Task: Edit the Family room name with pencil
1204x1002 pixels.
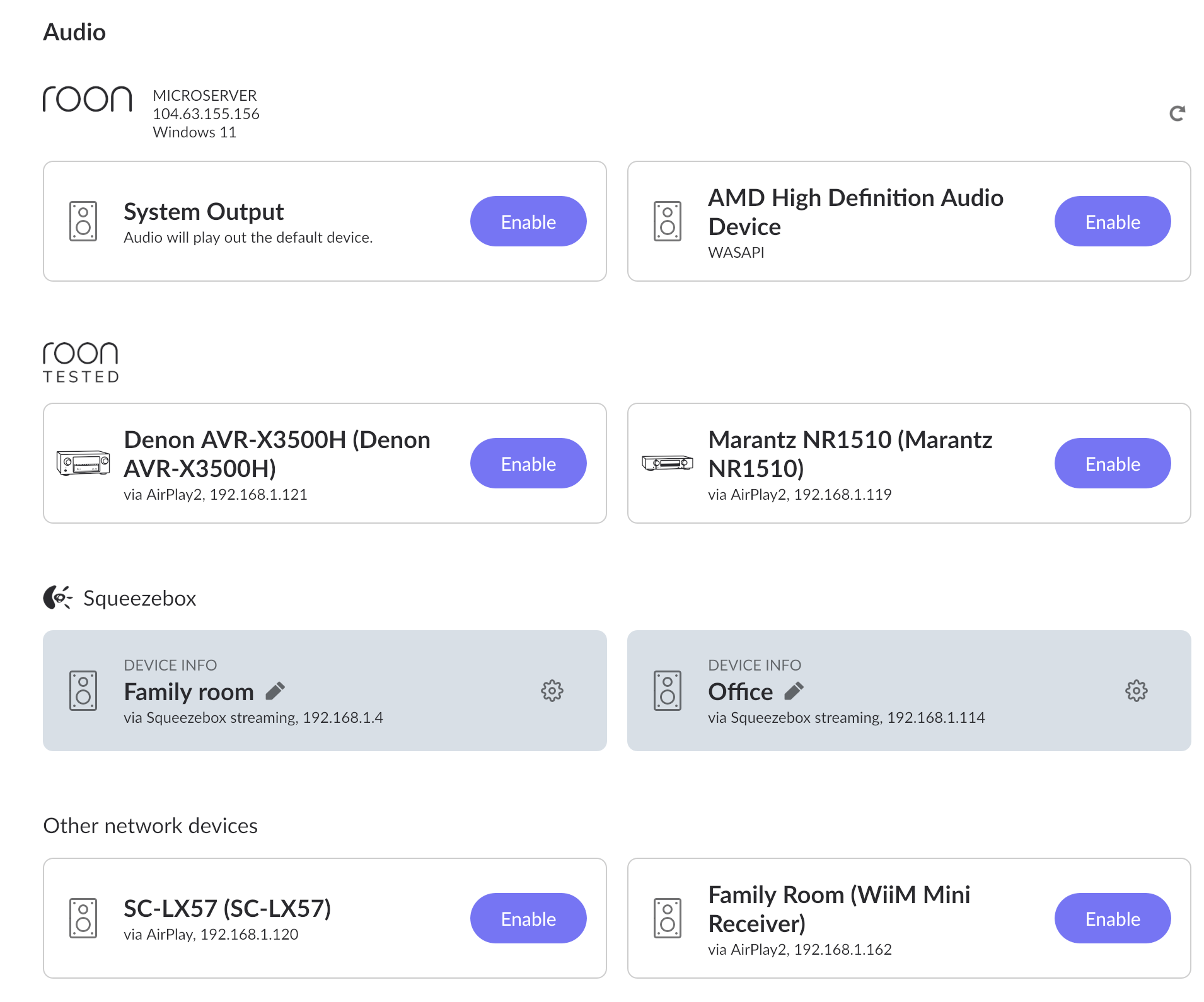Action: [x=275, y=691]
